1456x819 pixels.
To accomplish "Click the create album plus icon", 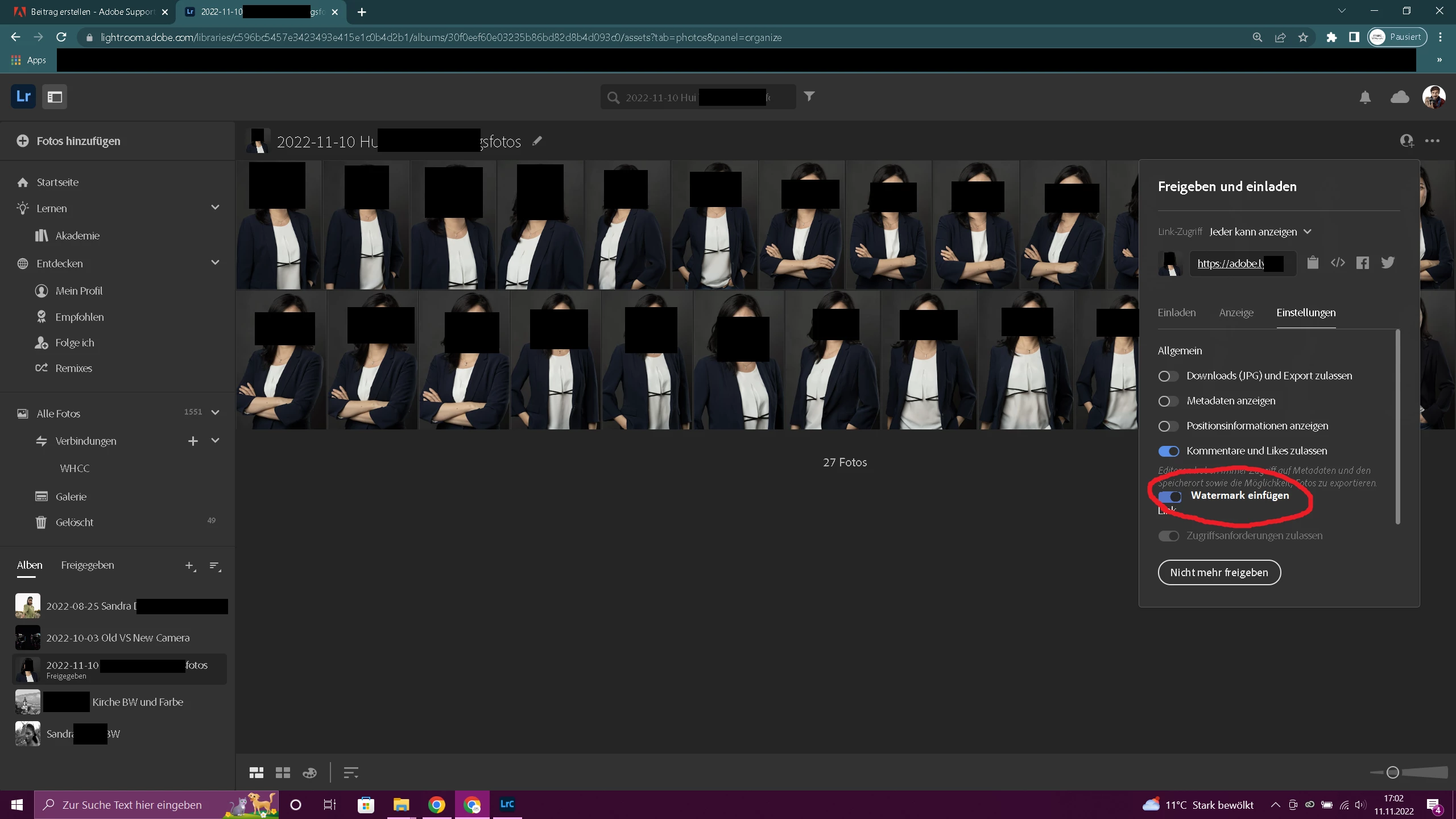I will pyautogui.click(x=190, y=565).
